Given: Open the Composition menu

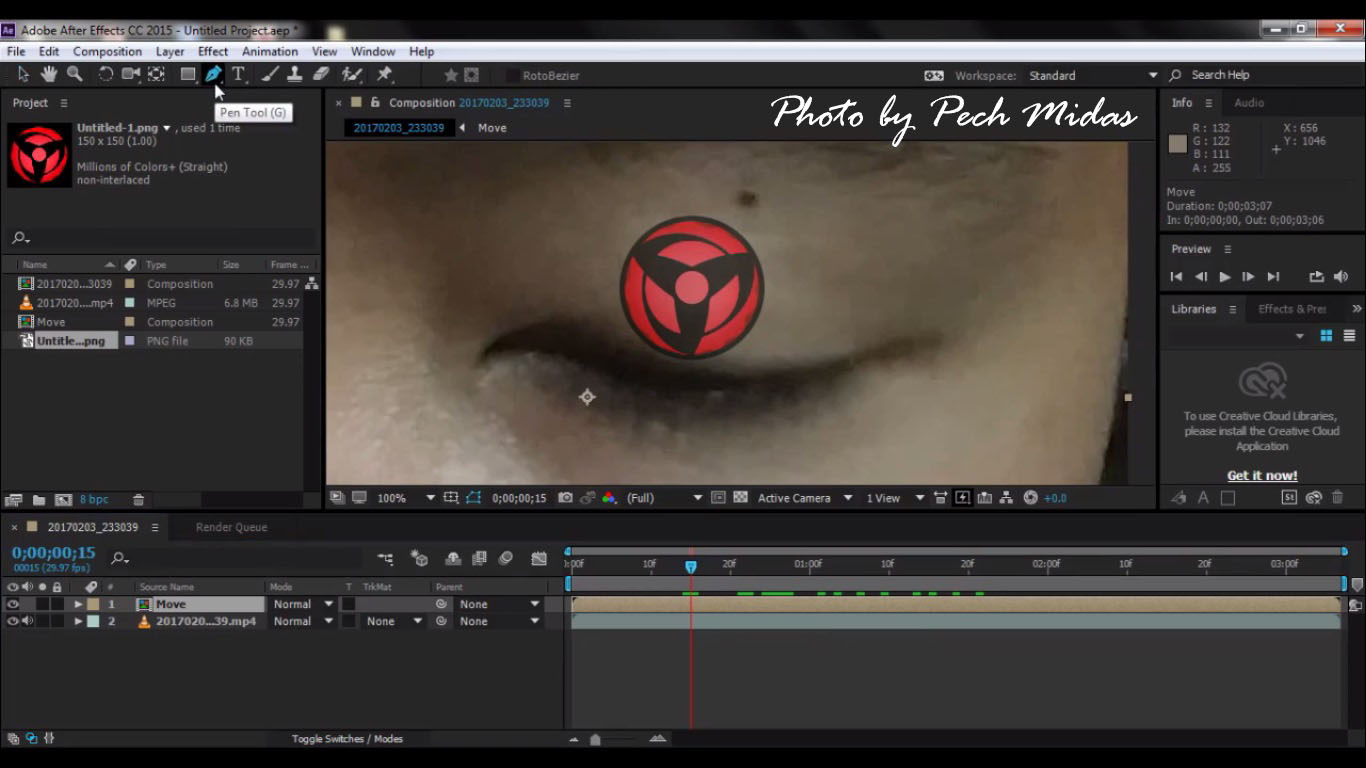Looking at the screenshot, I should (x=107, y=51).
